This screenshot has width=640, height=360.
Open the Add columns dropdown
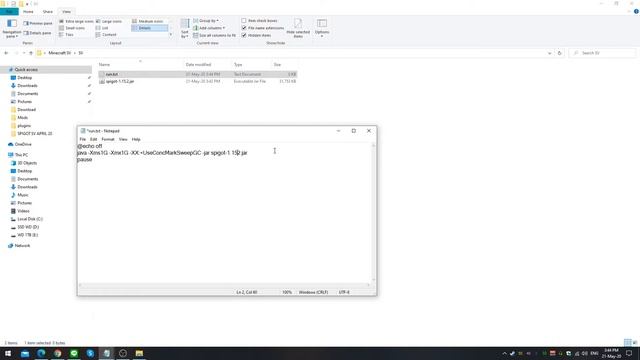(x=209, y=28)
